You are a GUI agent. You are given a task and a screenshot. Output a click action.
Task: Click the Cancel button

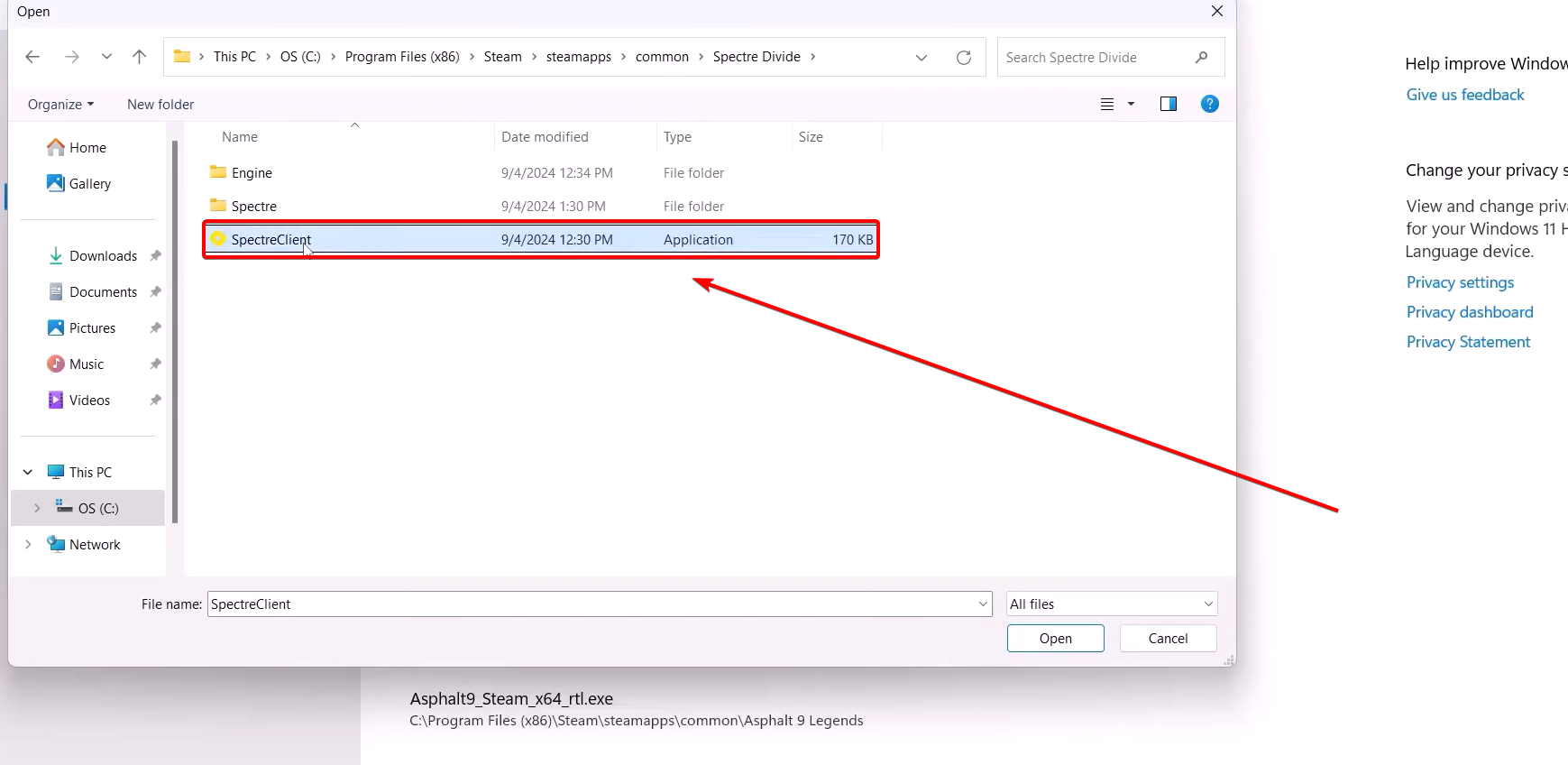[x=1169, y=639]
